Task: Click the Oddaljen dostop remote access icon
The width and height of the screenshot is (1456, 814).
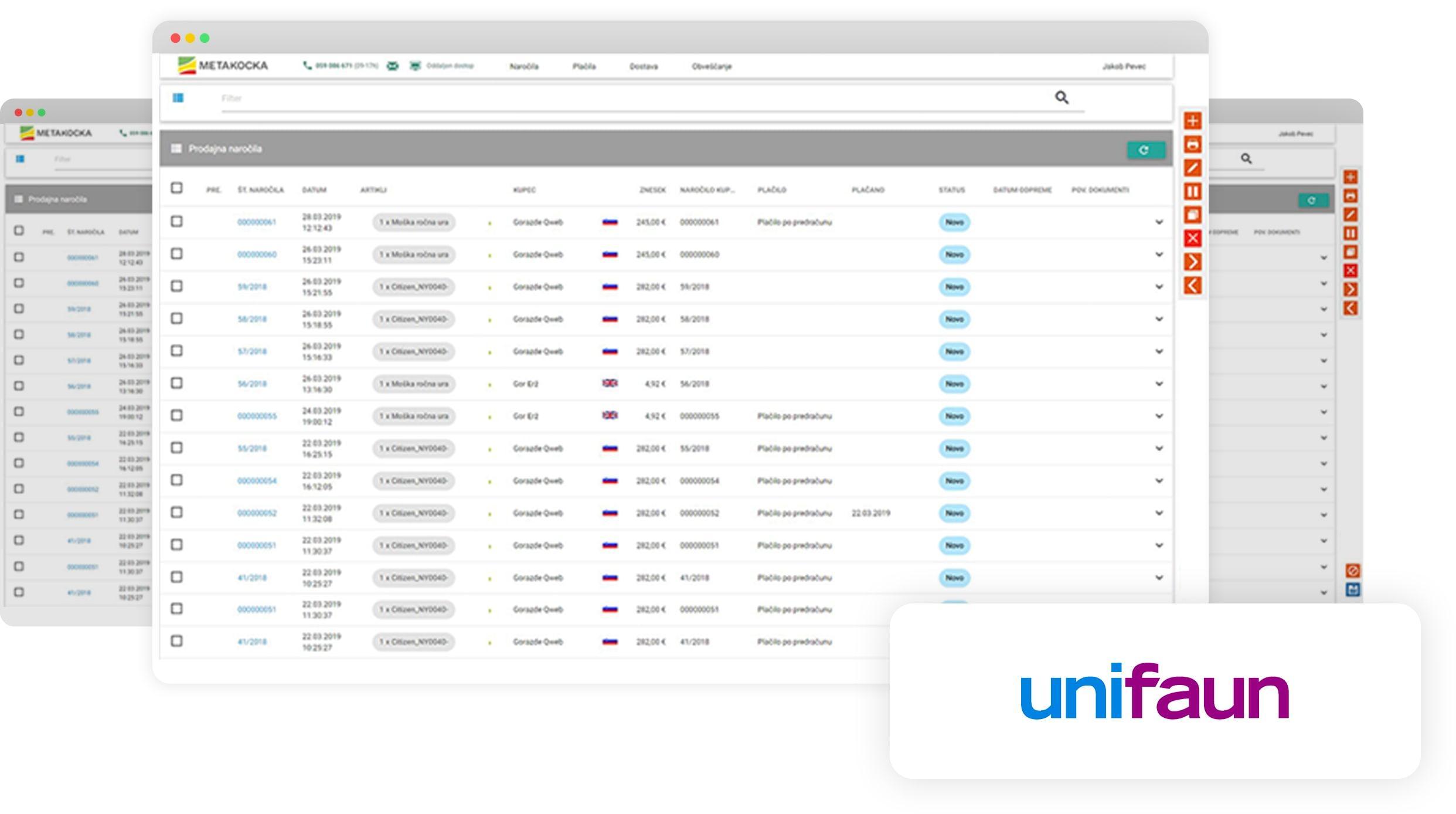Action: 415,66
